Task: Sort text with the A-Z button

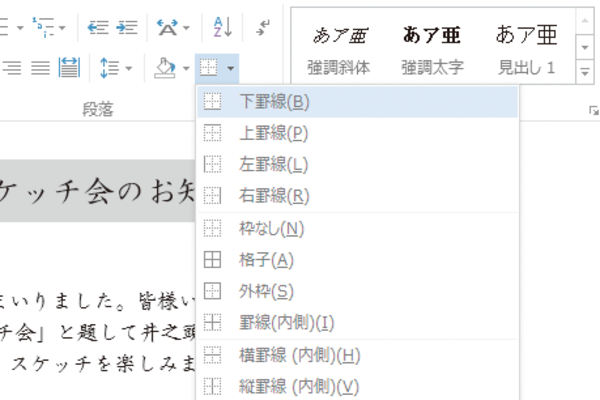Action: (x=222, y=27)
